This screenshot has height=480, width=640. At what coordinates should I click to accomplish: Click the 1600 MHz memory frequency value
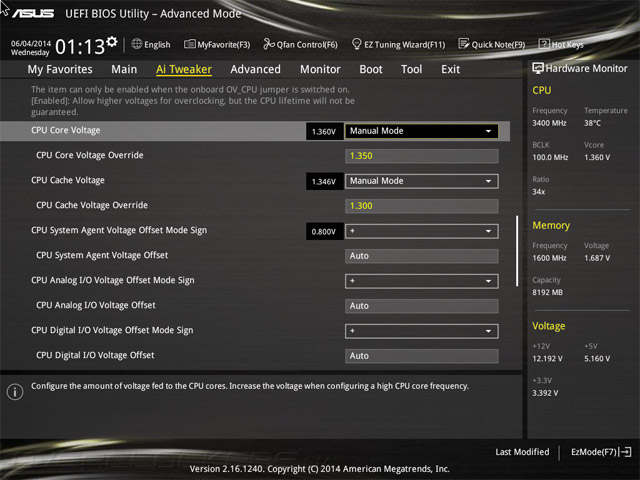[x=549, y=258]
